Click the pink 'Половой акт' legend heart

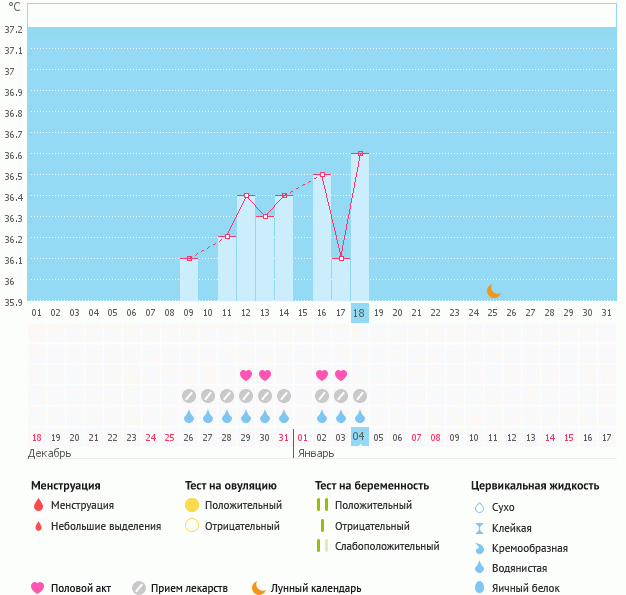38,588
